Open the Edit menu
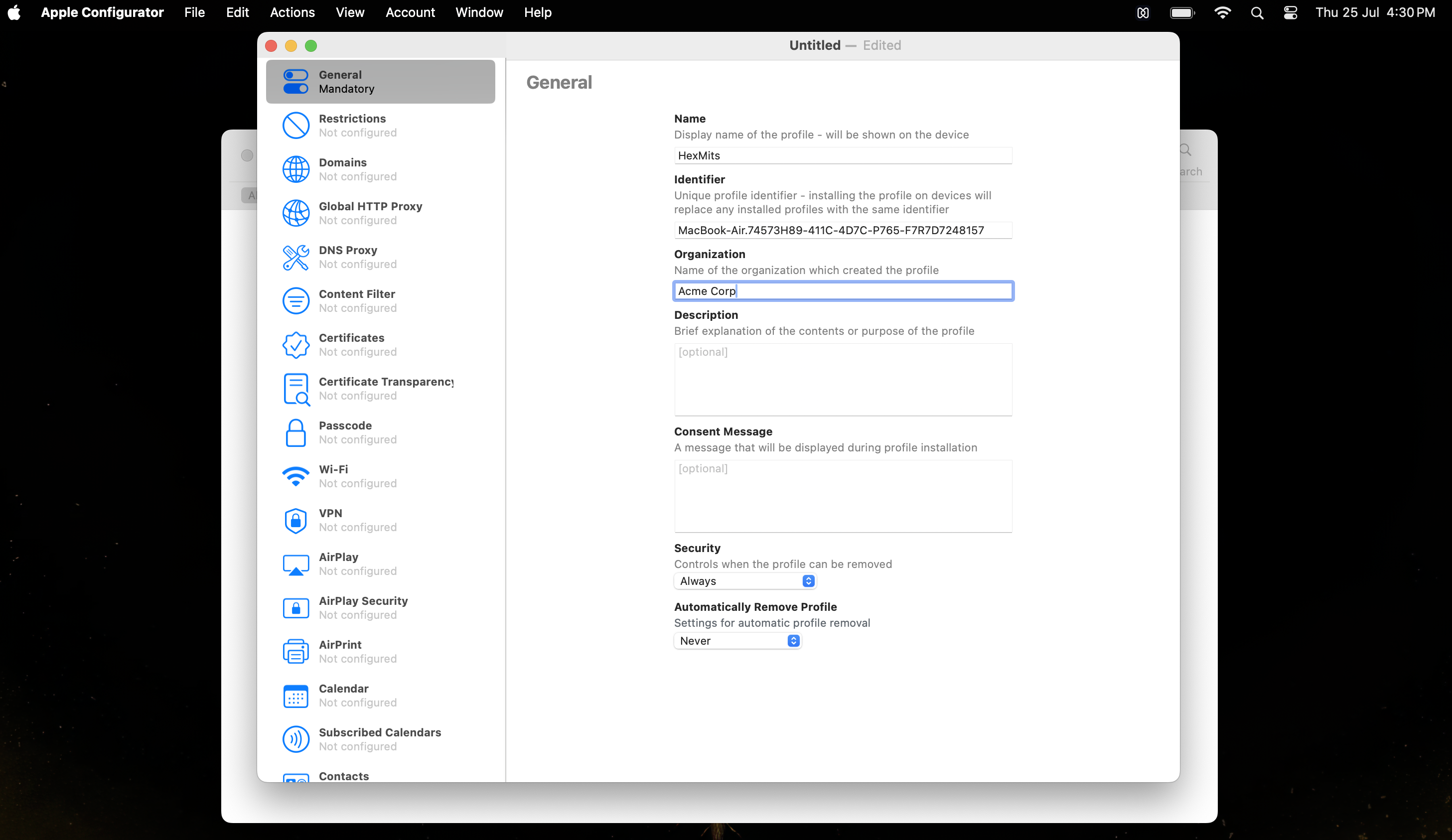The height and width of the screenshot is (840, 1452). tap(237, 12)
